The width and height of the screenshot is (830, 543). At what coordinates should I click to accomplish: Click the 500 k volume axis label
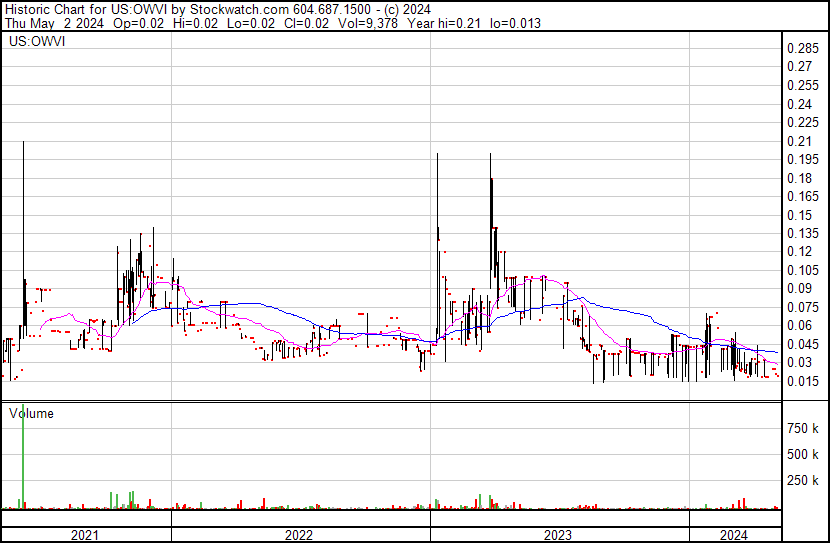(x=804, y=455)
